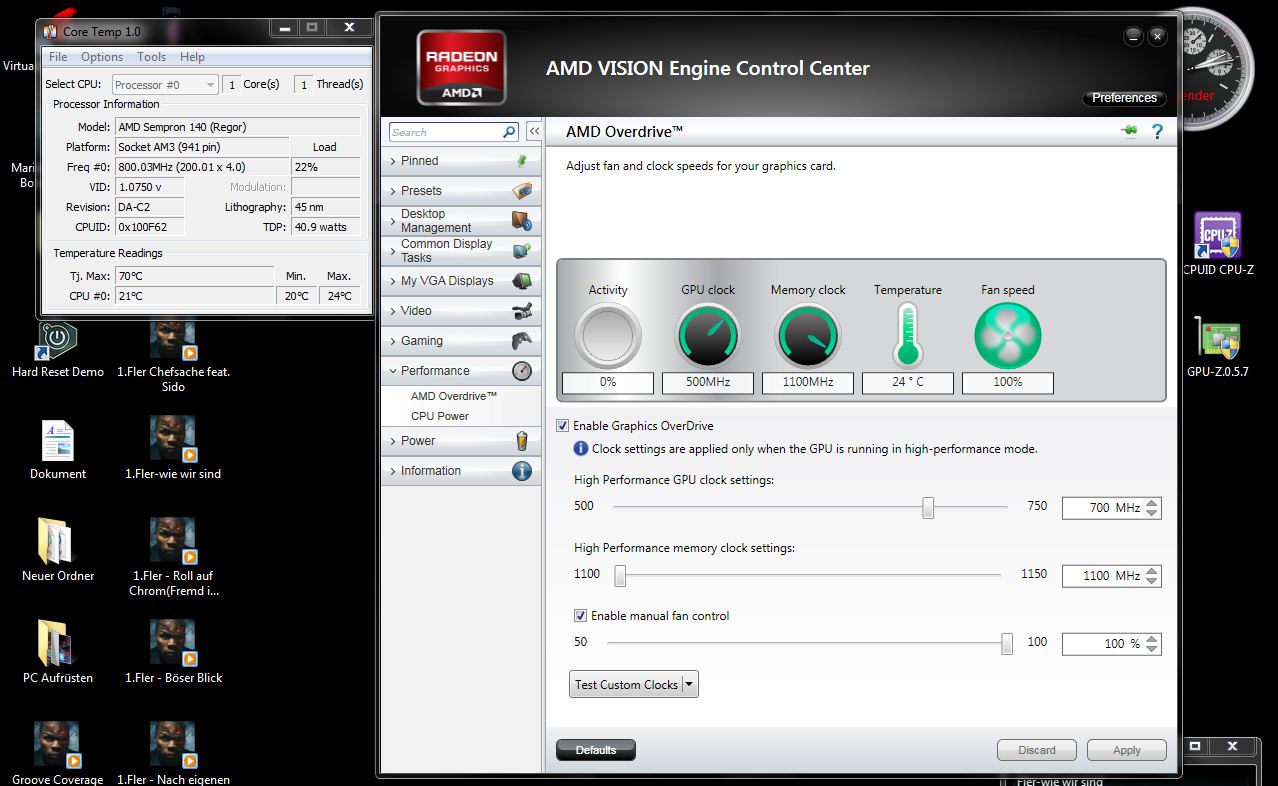Expand the Video section
Image resolution: width=1278 pixels, height=786 pixels.
(x=392, y=311)
